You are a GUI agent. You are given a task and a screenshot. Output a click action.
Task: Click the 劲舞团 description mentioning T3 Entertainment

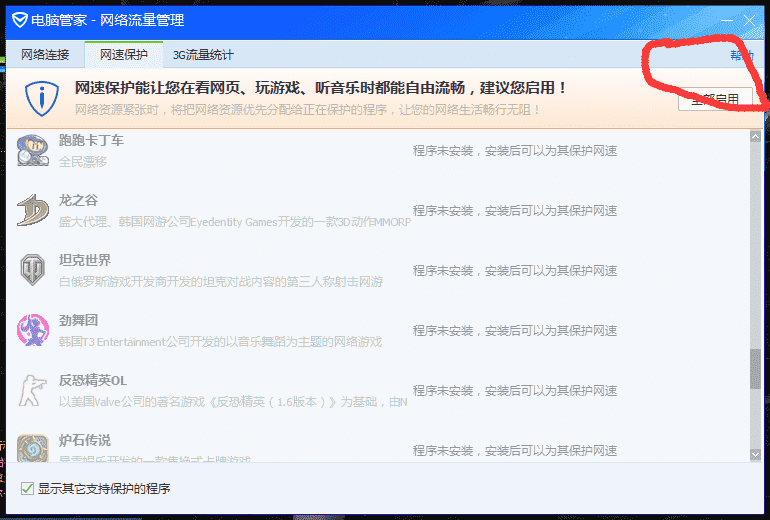click(220, 342)
